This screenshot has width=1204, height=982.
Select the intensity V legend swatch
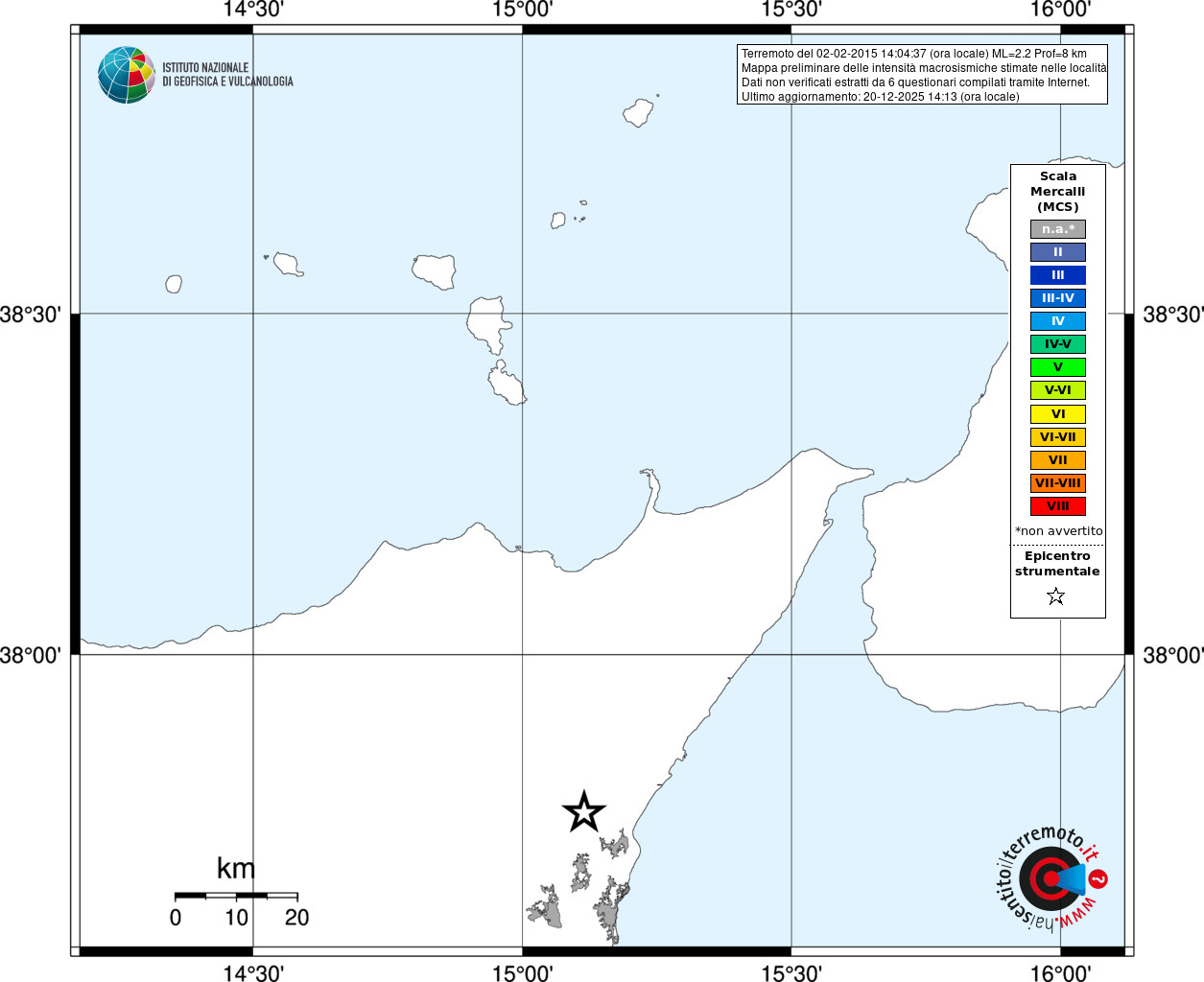click(x=1058, y=367)
